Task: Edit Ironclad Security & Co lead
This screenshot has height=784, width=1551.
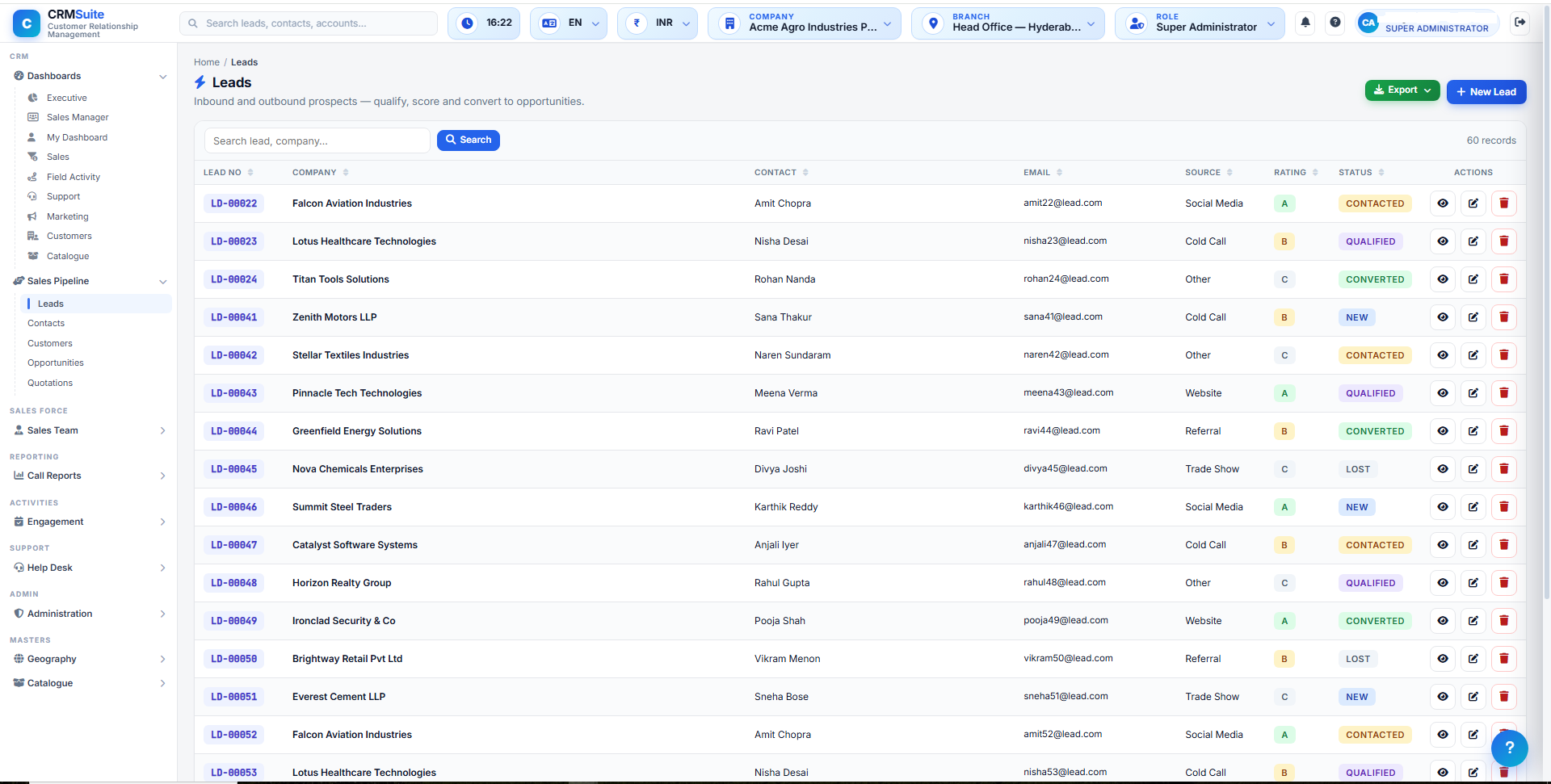Action: tap(1473, 621)
